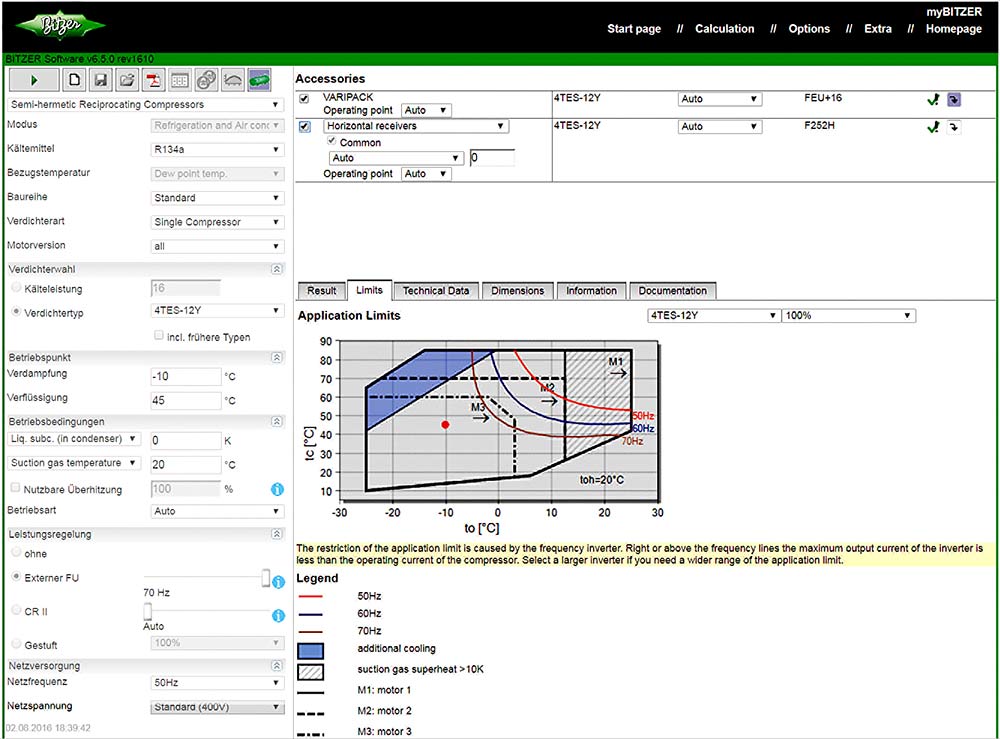Export results with the PDF icon
Screen dimensions: 1000x739
tap(153, 80)
